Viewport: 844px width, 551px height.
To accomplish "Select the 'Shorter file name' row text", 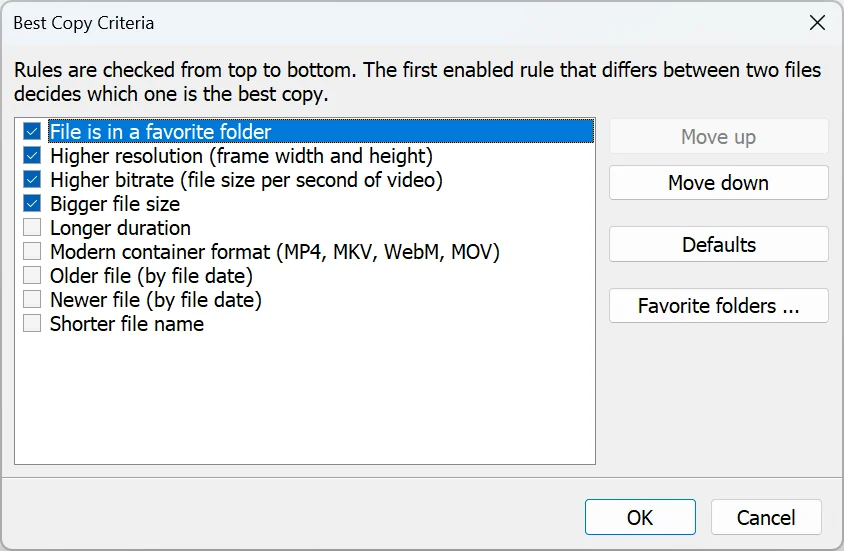I will pyautogui.click(x=126, y=324).
